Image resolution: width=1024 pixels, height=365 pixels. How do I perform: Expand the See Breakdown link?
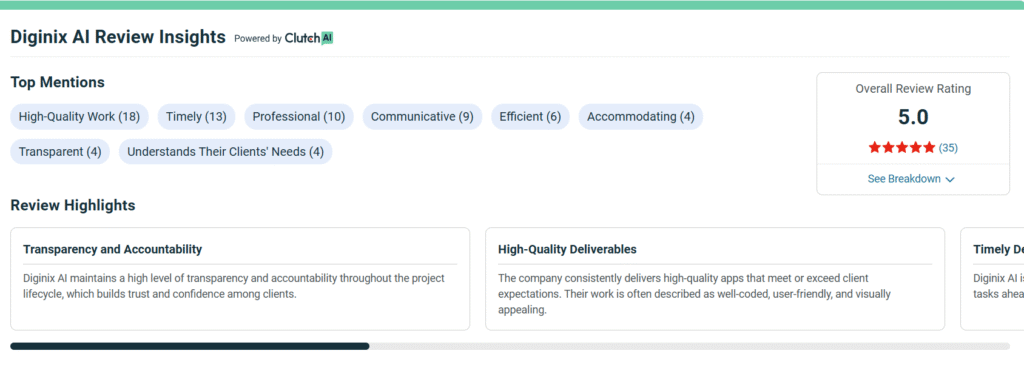coord(911,179)
